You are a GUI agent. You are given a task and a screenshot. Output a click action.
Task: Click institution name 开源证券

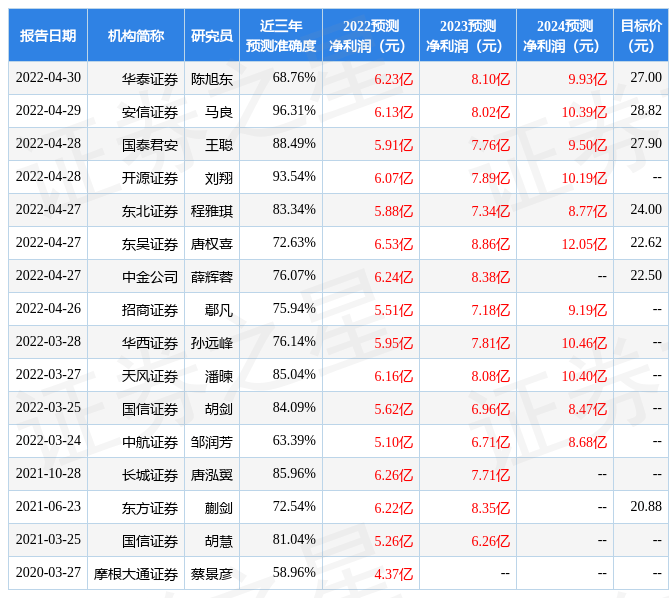pyautogui.click(x=150, y=178)
